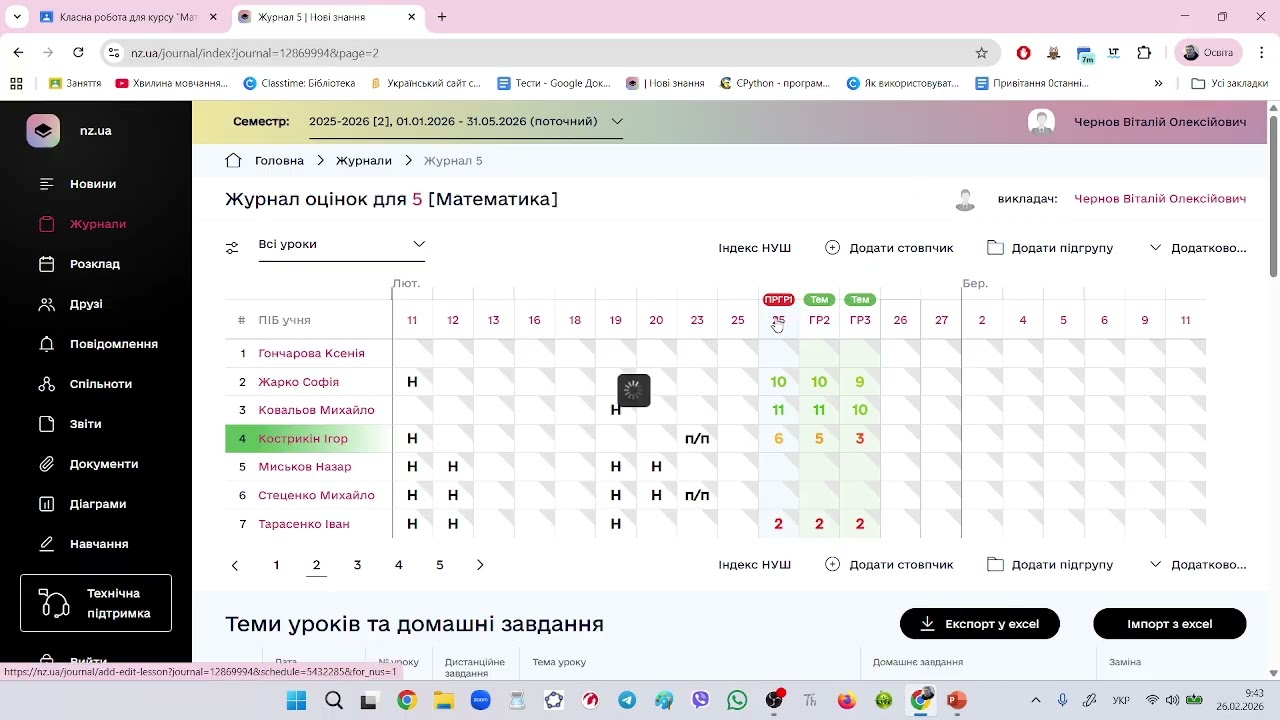Open Тести - Google Док bookmark

[x=553, y=83]
